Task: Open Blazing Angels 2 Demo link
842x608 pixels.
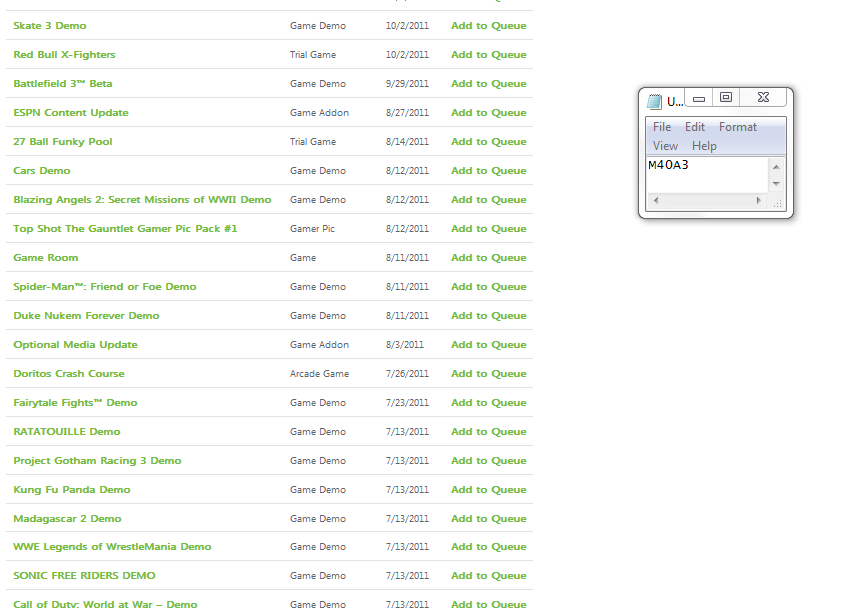Action: pyautogui.click(x=142, y=200)
